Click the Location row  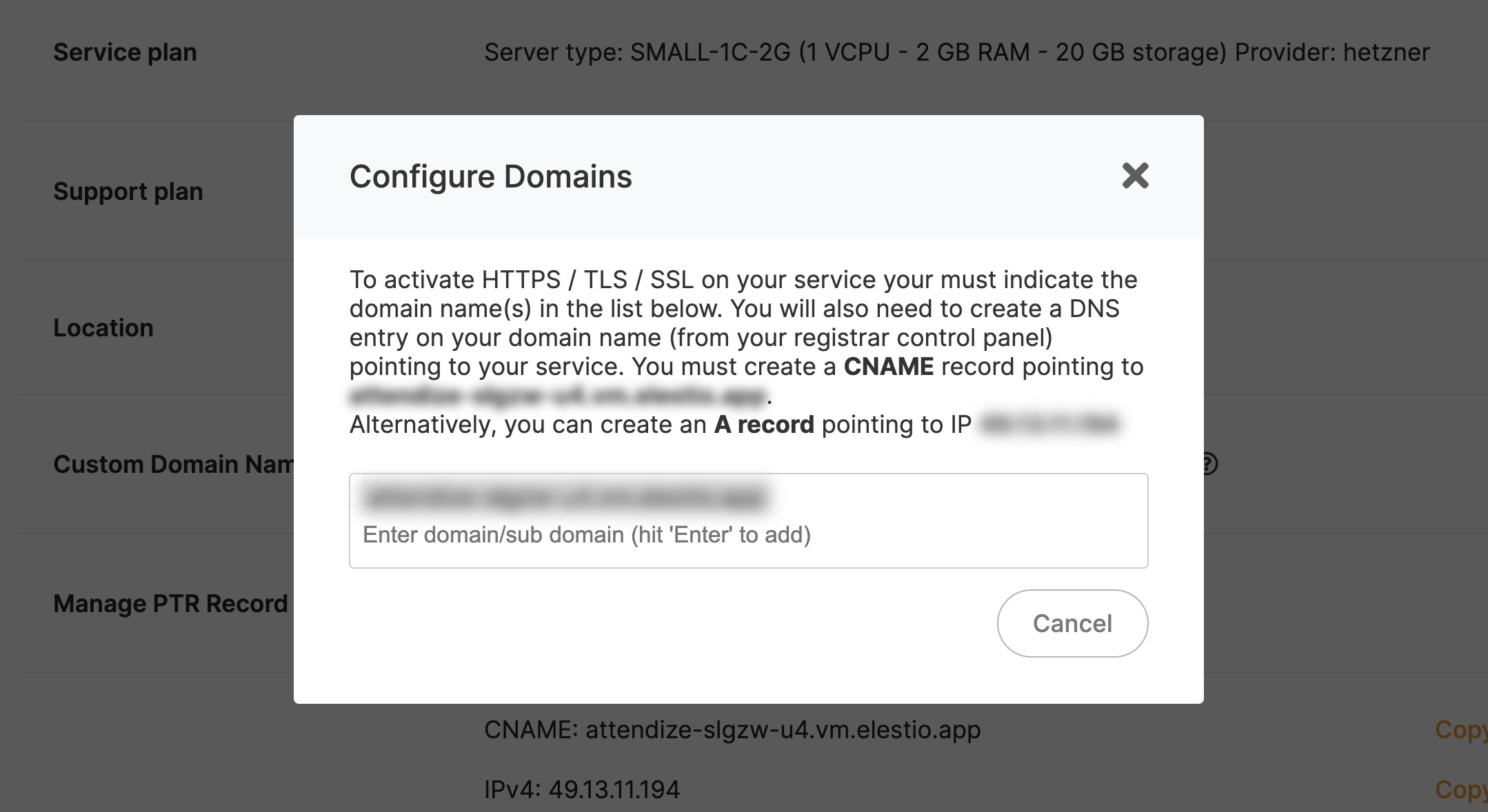coord(103,327)
